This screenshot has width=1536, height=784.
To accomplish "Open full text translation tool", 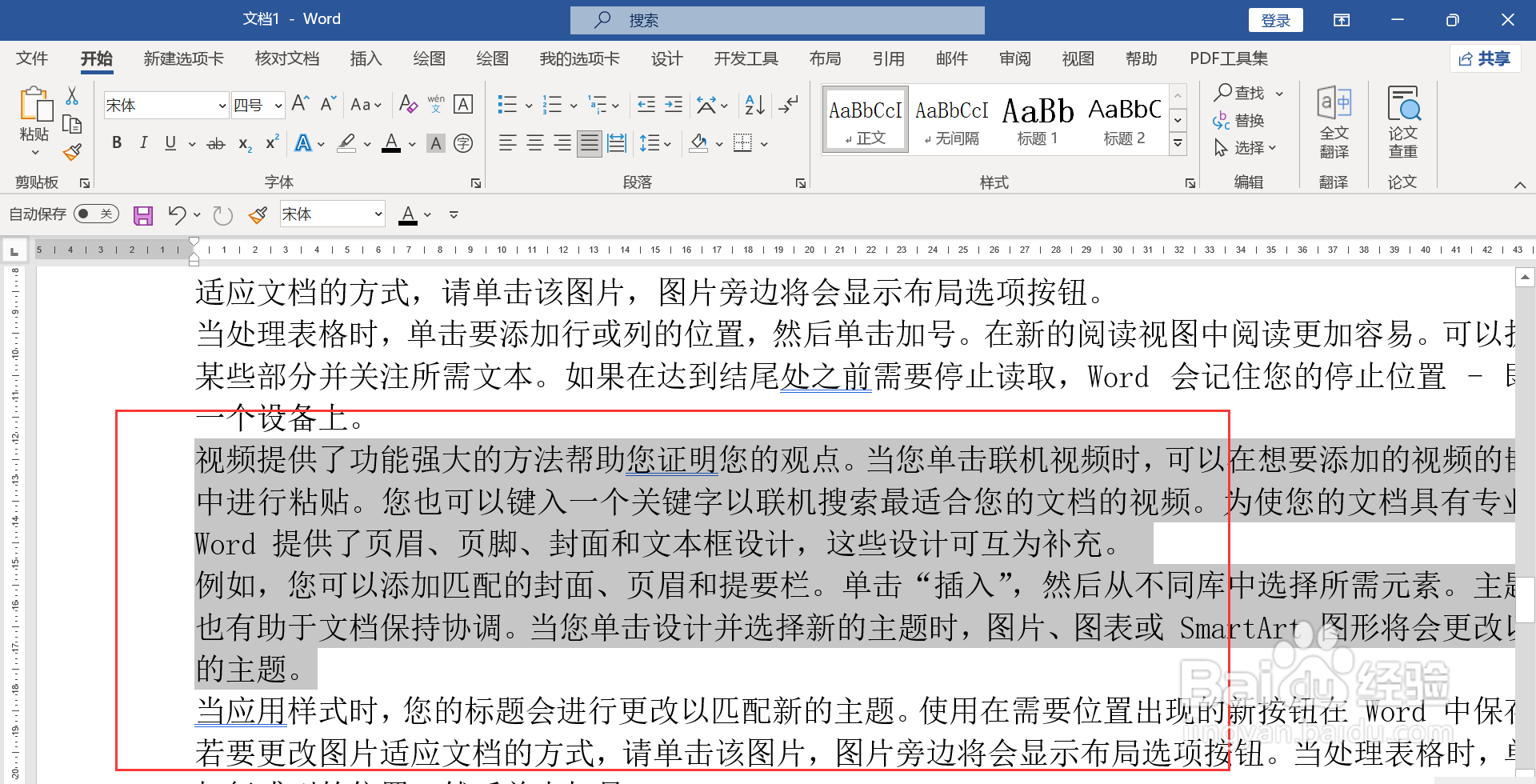I will point(1334,122).
